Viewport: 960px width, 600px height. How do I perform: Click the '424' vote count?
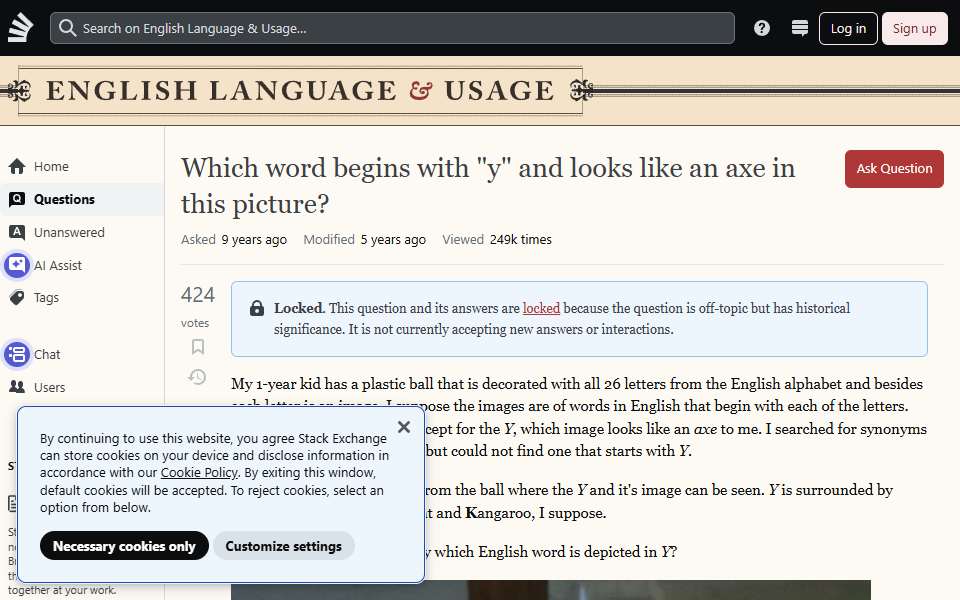tap(198, 295)
